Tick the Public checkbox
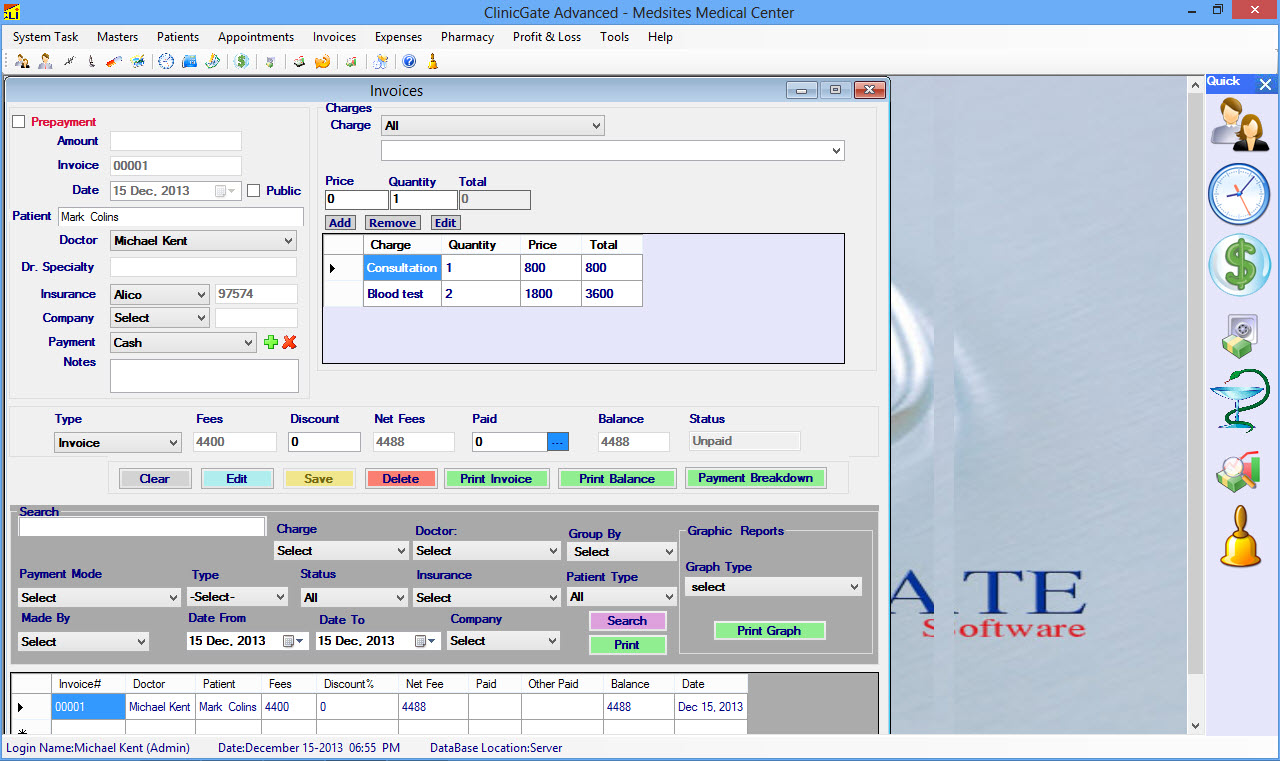 [x=254, y=191]
